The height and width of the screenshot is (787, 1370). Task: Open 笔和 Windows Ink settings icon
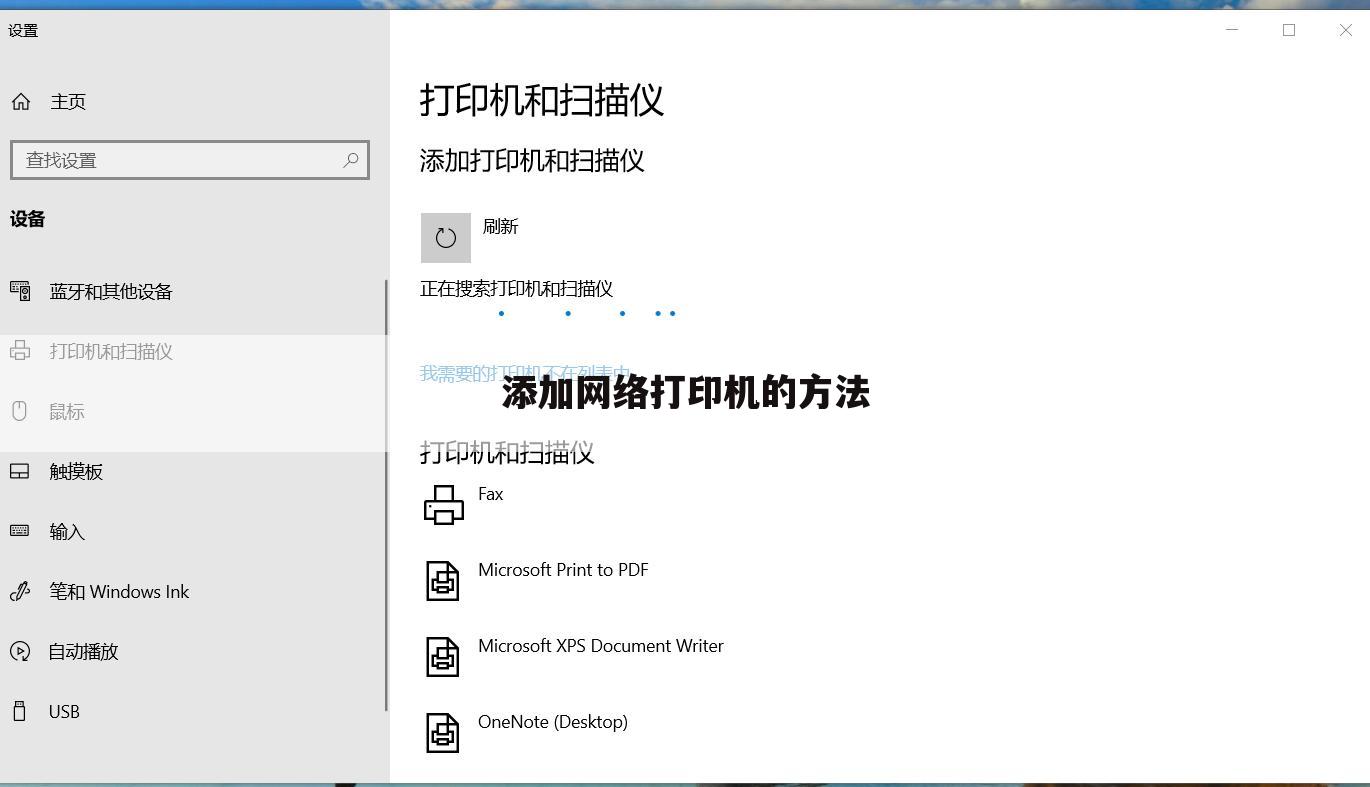coord(20,591)
